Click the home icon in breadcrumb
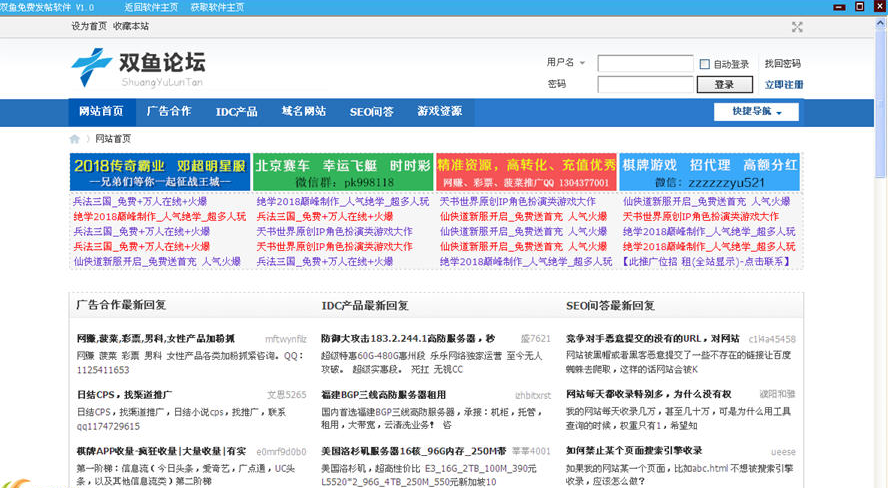This screenshot has width=888, height=488. [x=75, y=139]
